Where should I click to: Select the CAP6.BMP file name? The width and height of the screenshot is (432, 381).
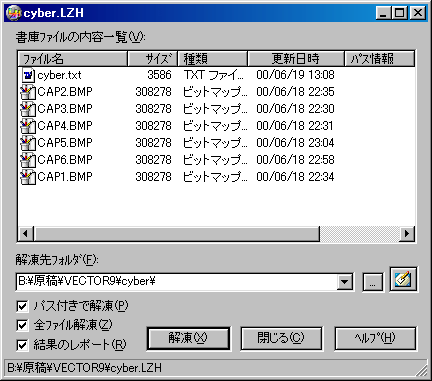65,160
